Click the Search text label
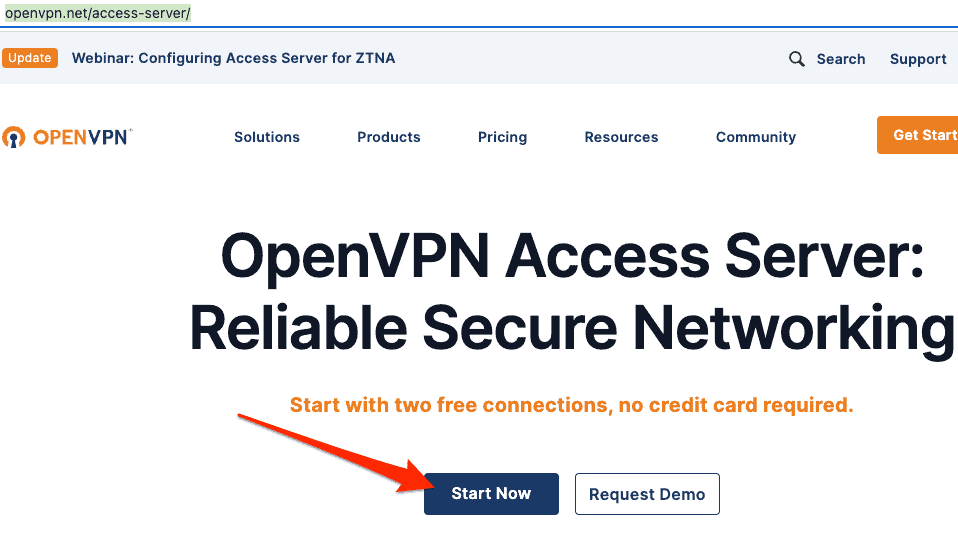Screen dimensions: 958x542 840,59
